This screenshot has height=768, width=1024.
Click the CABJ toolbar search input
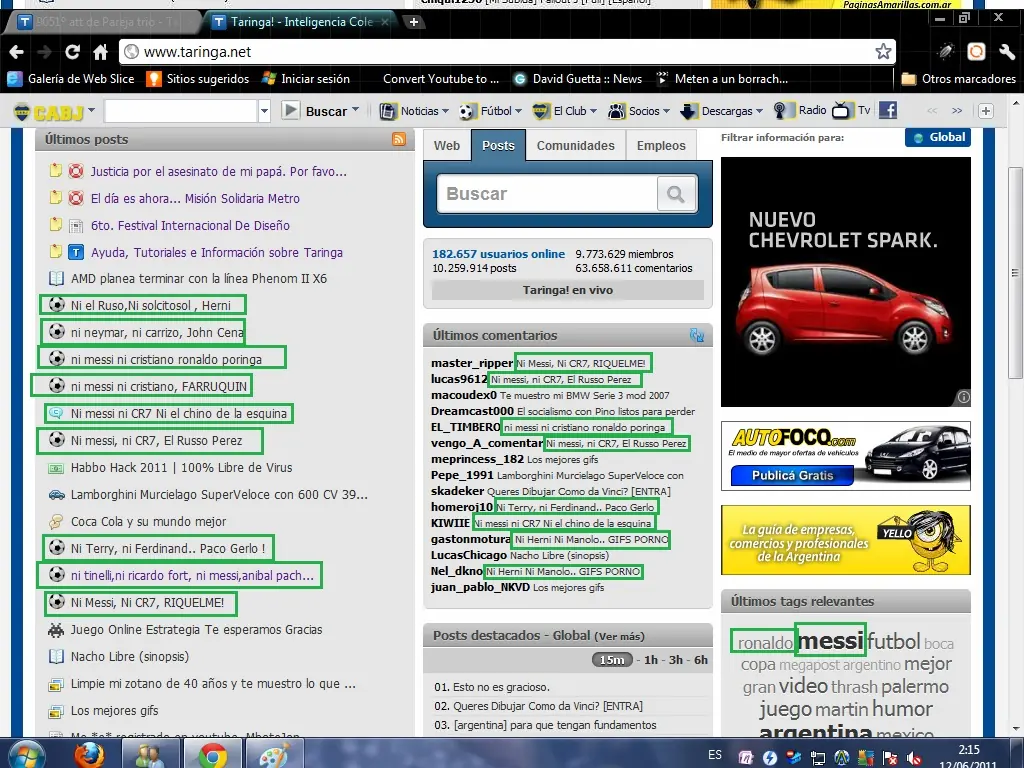click(x=181, y=111)
